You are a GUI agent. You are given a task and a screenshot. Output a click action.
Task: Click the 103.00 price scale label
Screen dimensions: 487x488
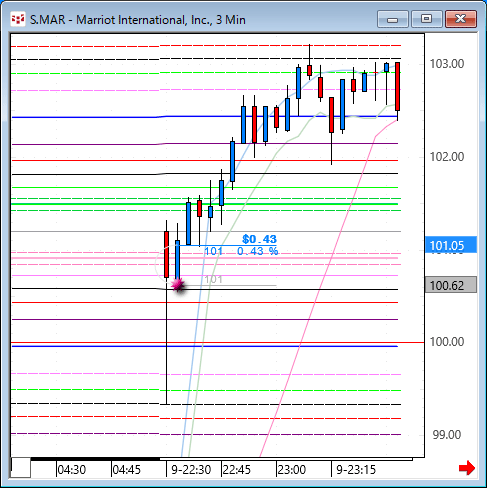pos(447,64)
